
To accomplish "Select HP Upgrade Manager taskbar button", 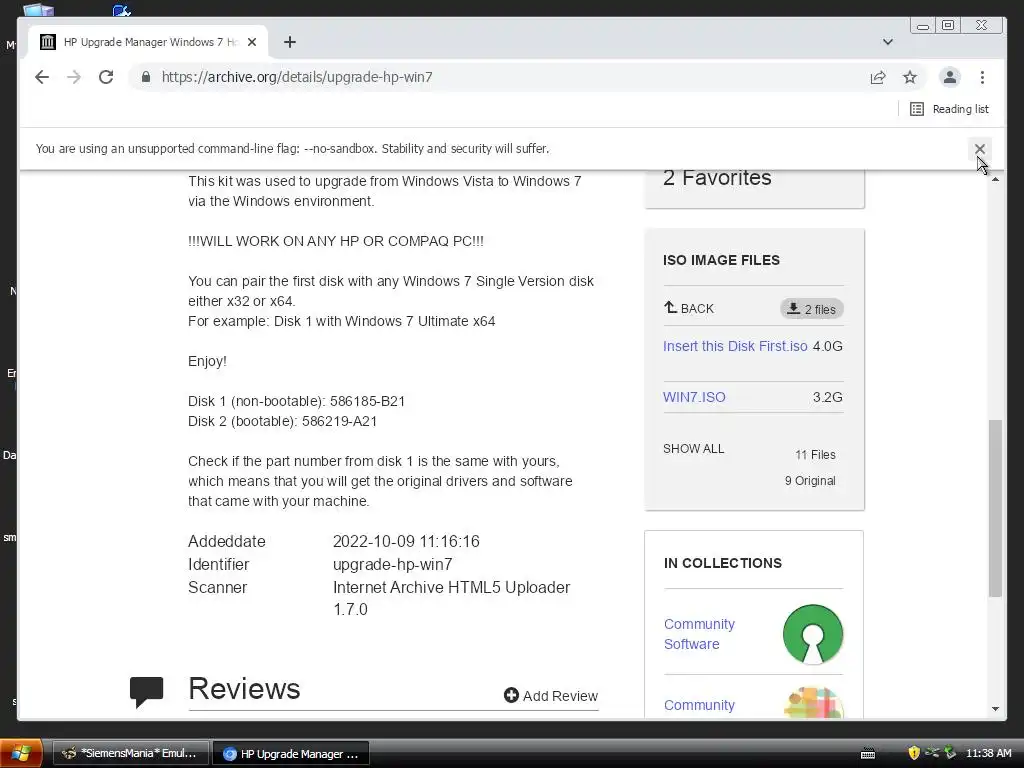I will [x=291, y=753].
